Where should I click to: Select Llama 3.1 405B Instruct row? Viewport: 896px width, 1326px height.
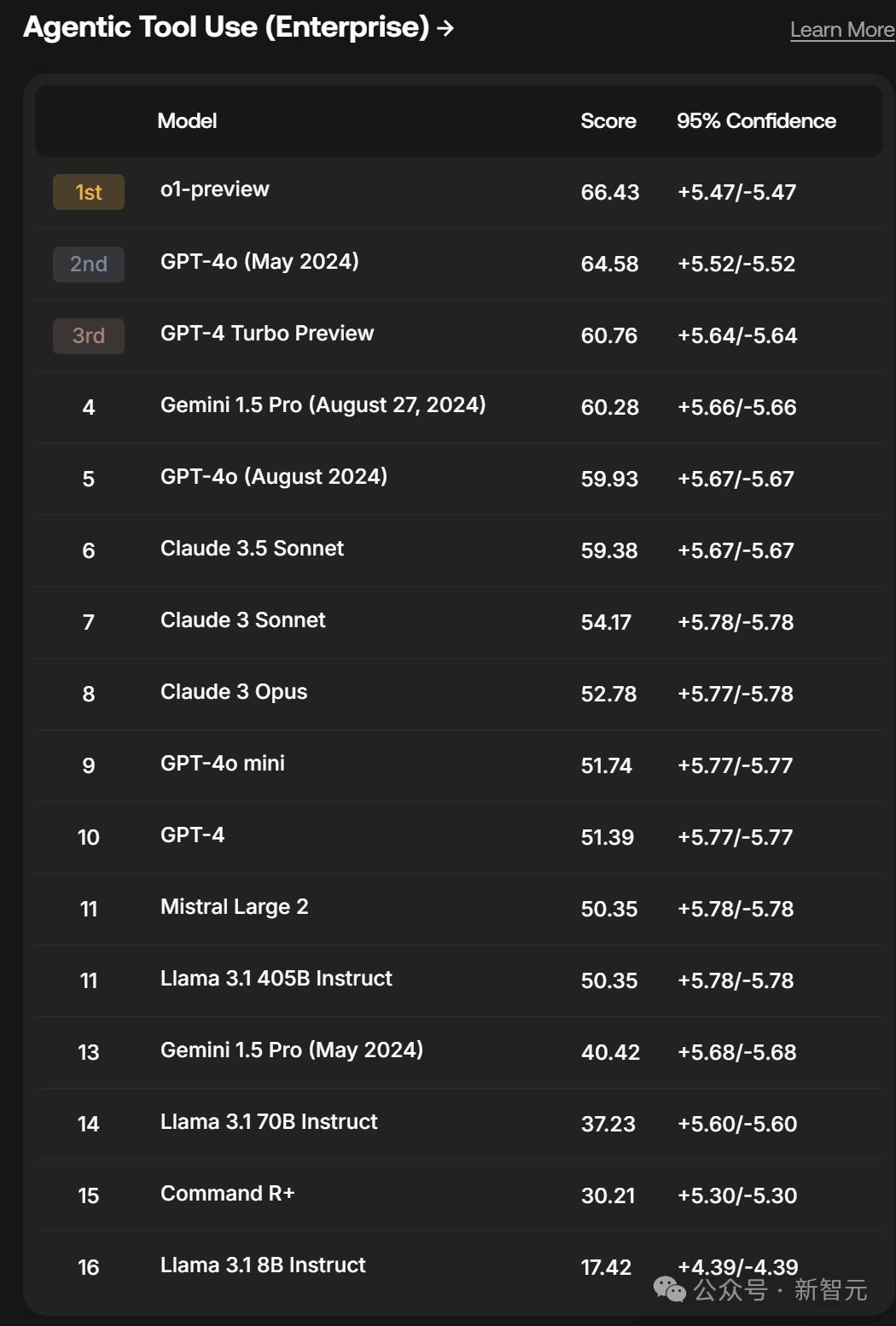276,978
